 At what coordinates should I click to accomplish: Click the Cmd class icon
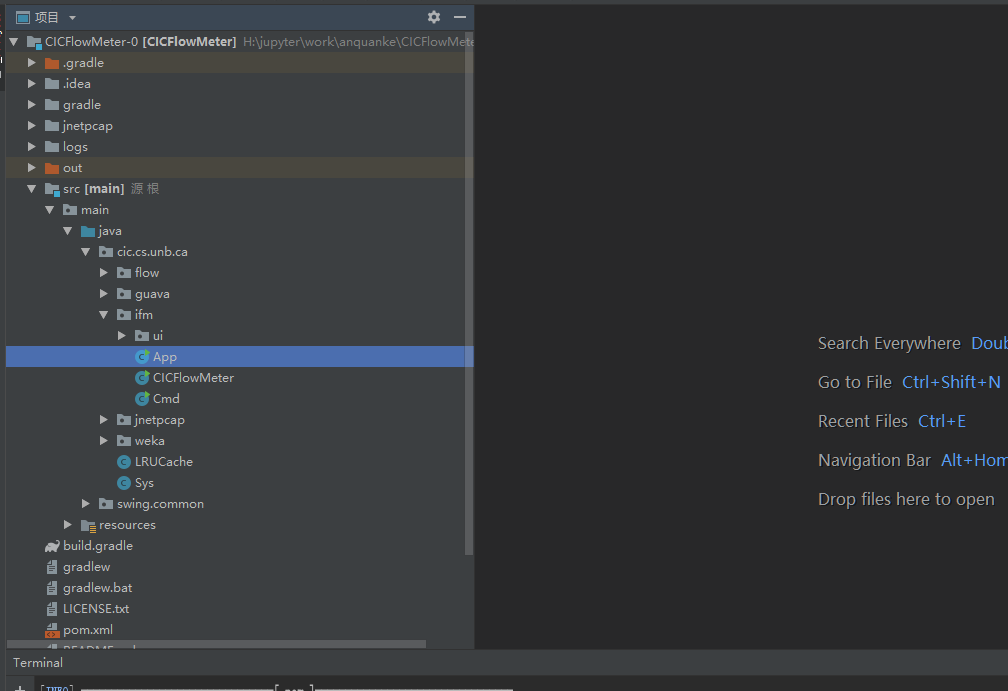click(x=142, y=399)
